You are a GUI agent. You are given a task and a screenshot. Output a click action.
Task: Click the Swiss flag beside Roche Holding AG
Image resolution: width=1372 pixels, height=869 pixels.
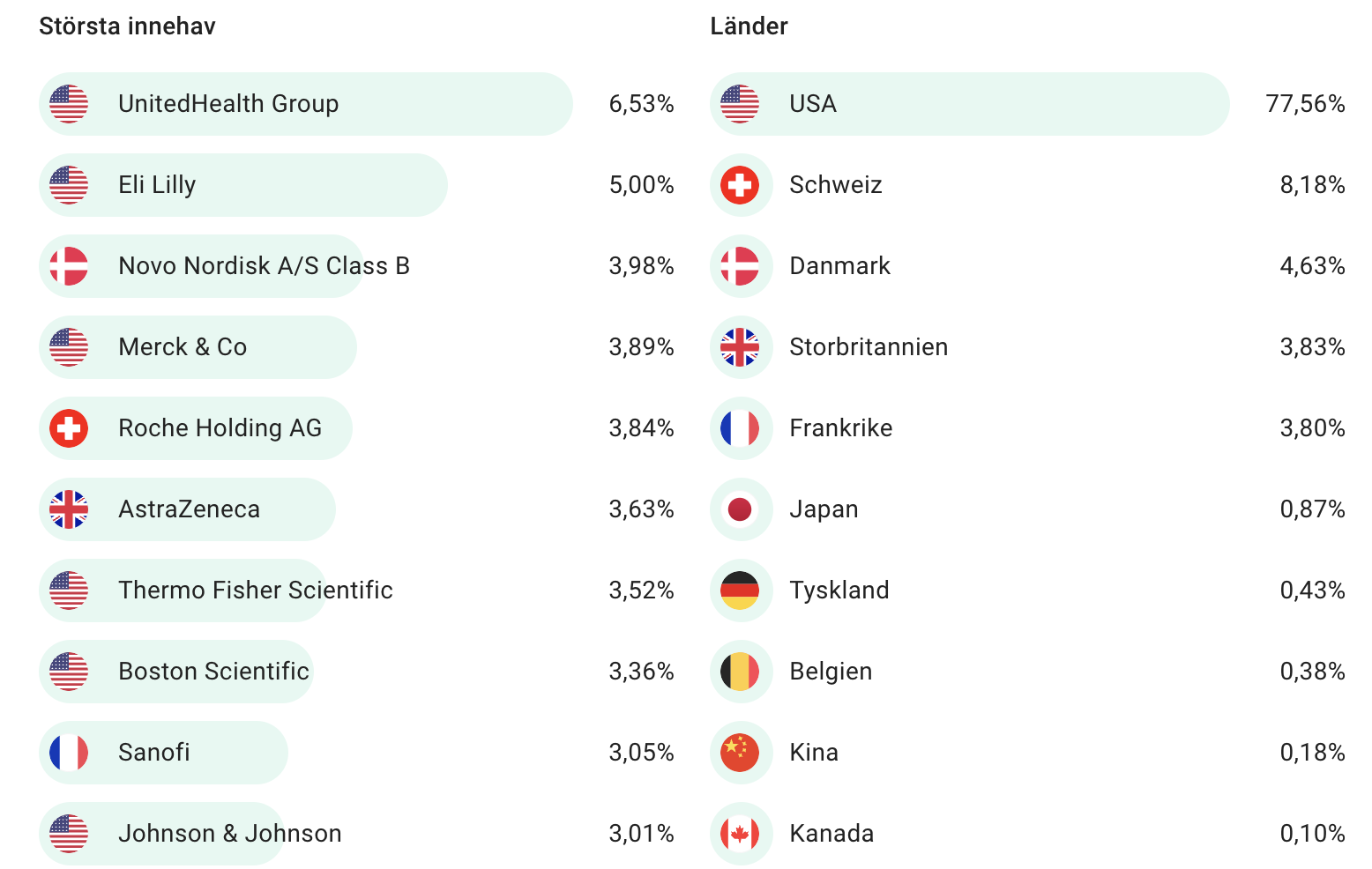pos(69,428)
